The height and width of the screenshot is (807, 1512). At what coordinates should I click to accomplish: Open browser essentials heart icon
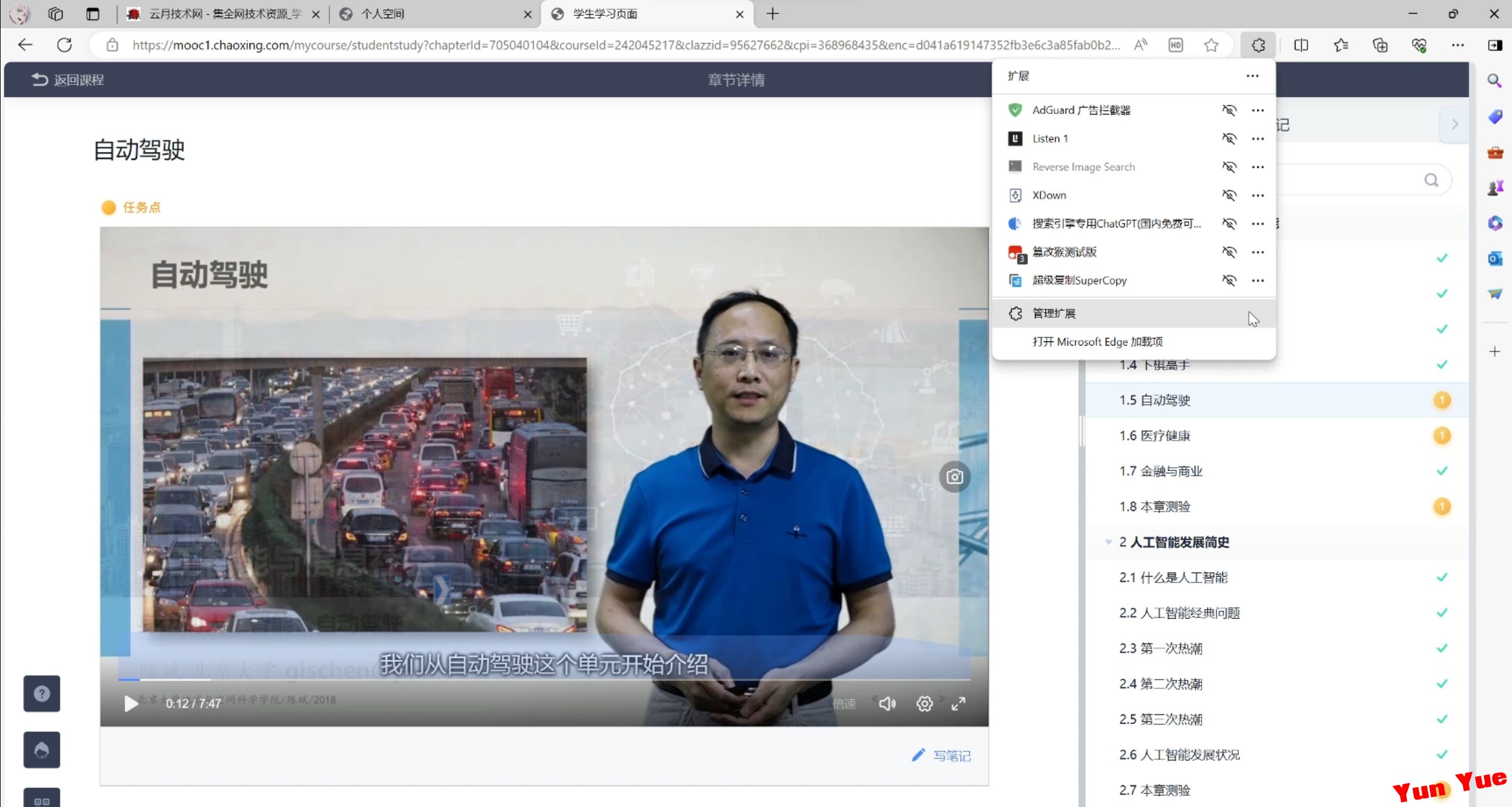click(1419, 45)
